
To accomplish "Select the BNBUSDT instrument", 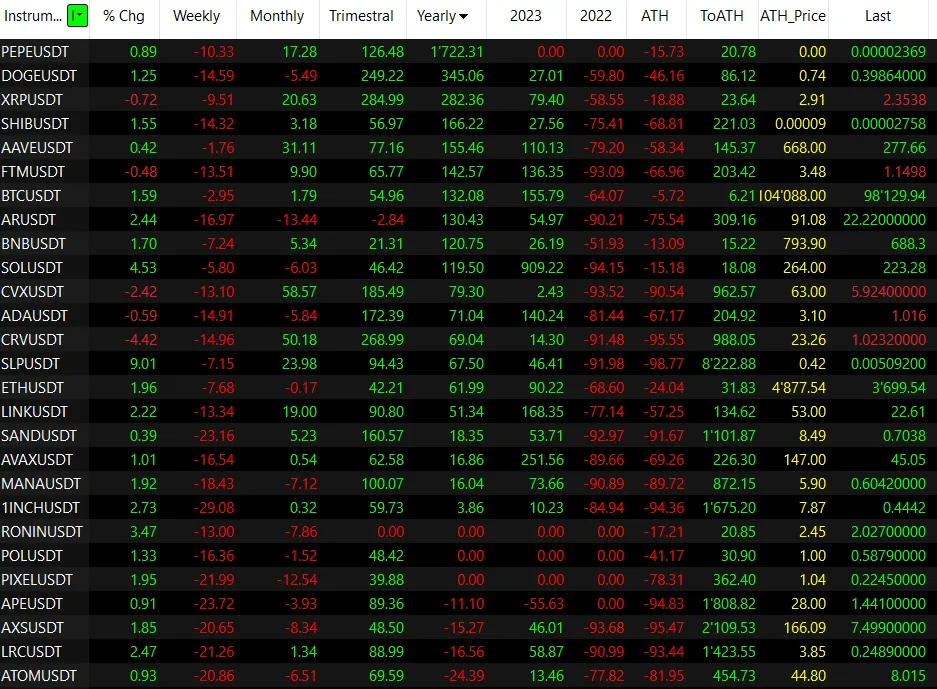I will pos(33,244).
